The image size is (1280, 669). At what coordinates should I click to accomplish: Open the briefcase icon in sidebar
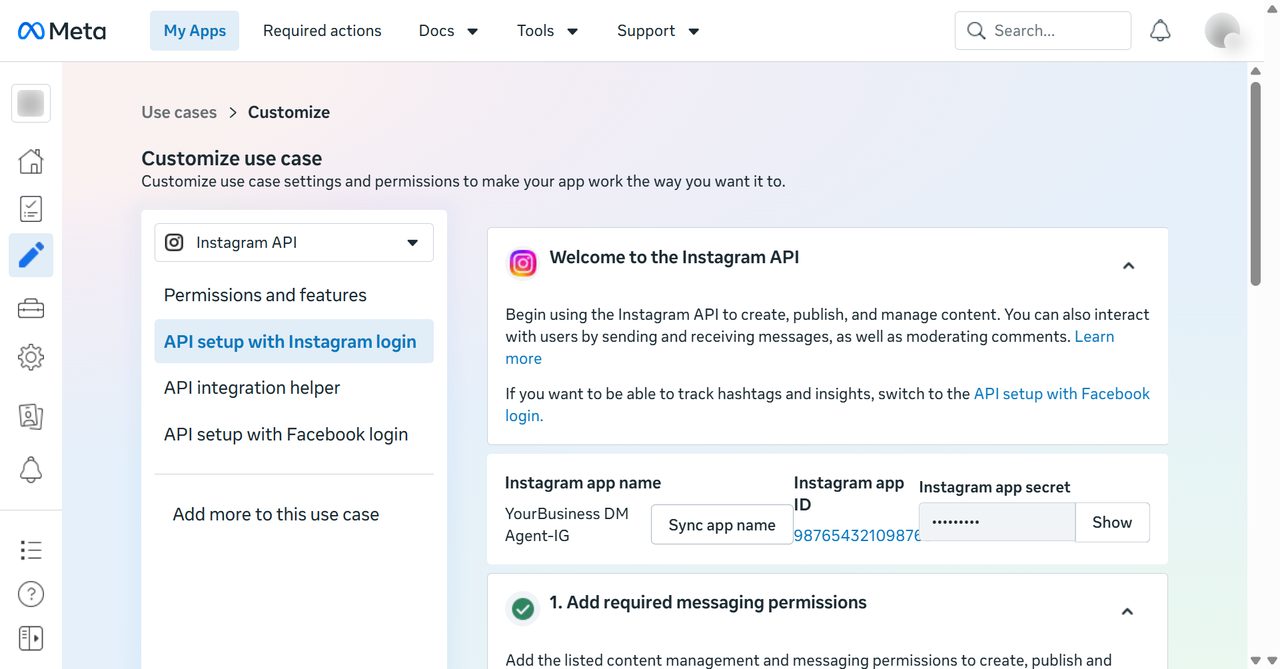click(x=31, y=309)
